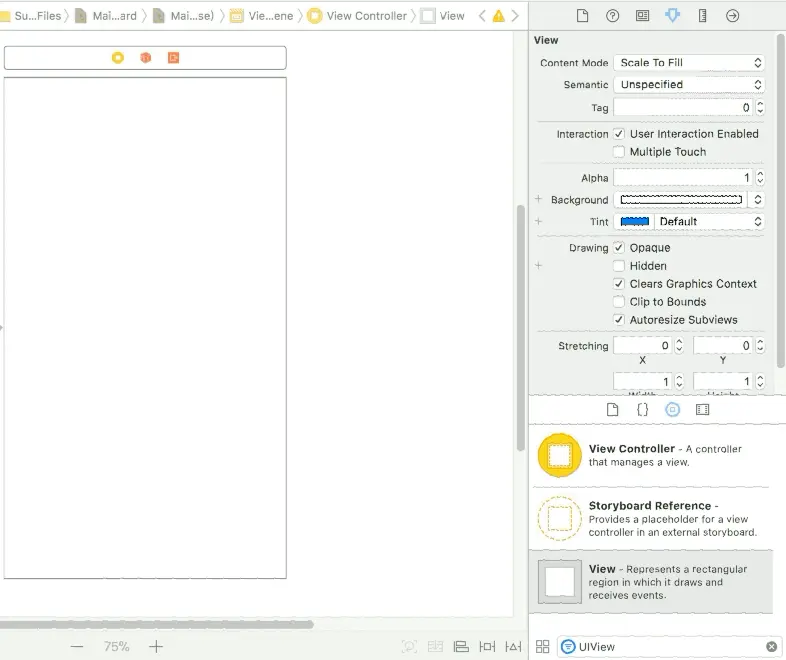Toggle Clears Graphics Context checkbox

click(619, 284)
